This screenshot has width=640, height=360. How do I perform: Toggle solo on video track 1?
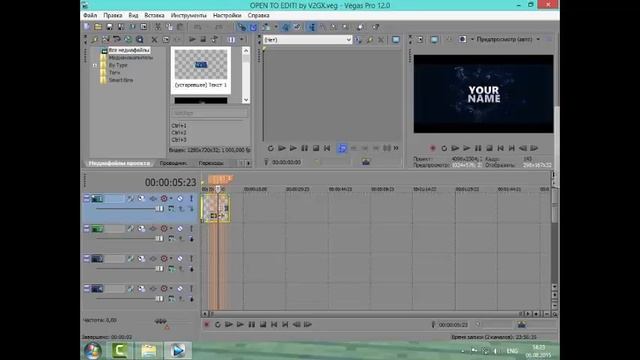tap(191, 198)
